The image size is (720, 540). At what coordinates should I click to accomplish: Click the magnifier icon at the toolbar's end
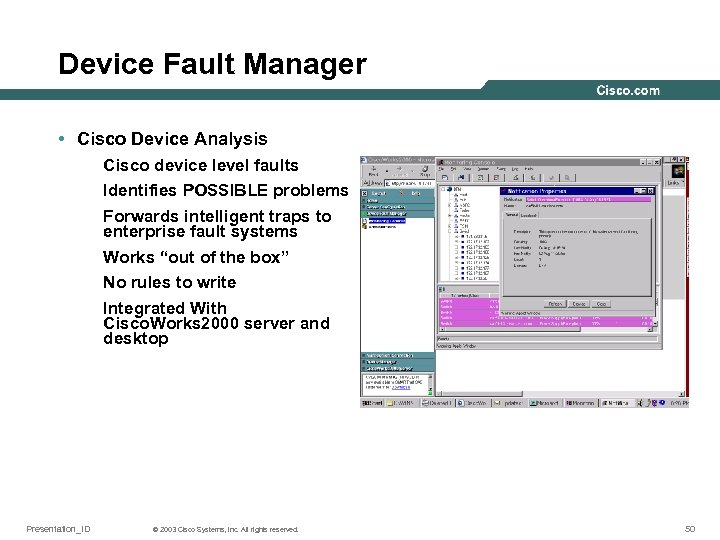(x=568, y=177)
